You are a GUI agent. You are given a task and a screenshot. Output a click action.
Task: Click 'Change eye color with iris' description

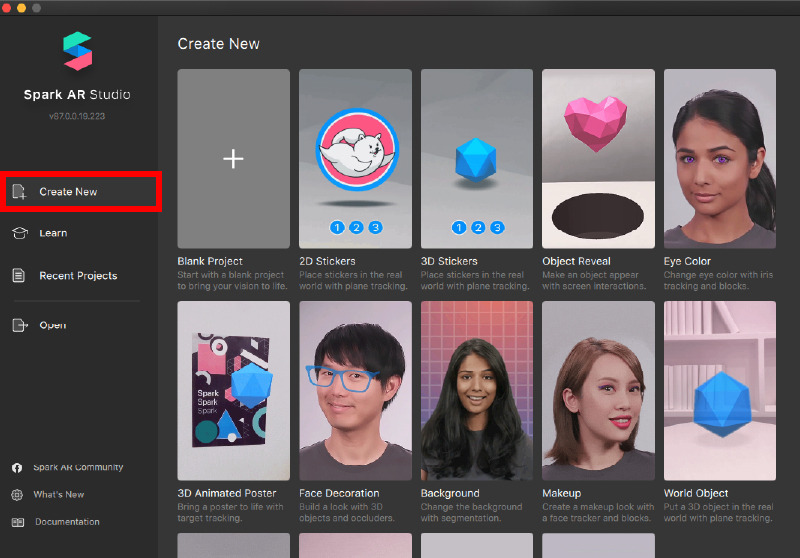718,281
